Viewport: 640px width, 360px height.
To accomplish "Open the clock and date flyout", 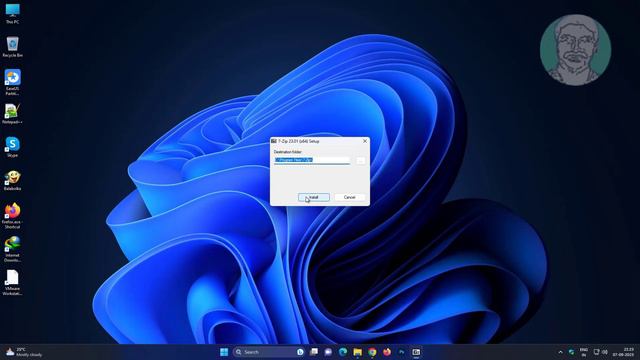I will click(x=624, y=352).
